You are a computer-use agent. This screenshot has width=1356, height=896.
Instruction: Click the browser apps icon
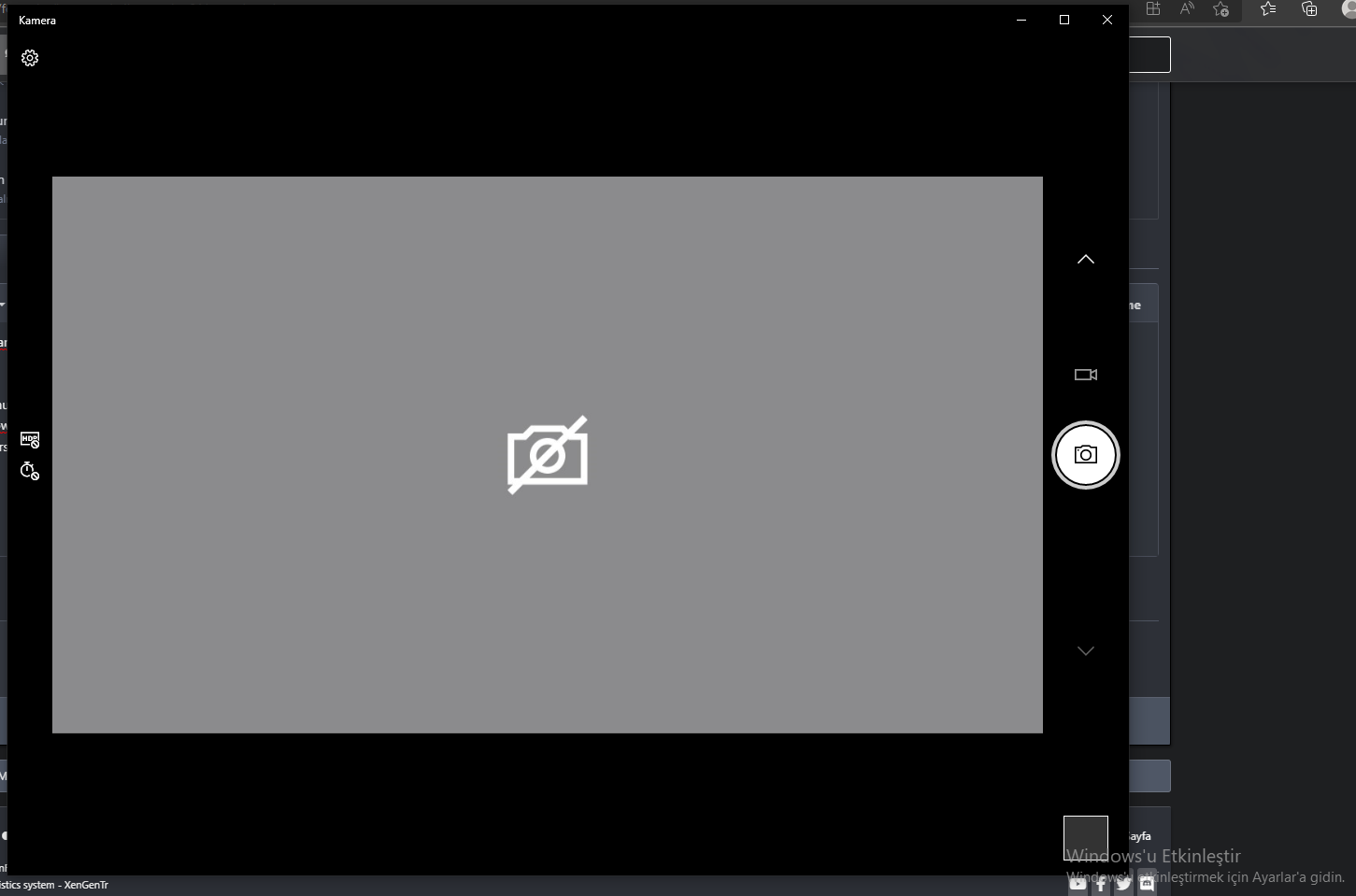(x=1153, y=8)
